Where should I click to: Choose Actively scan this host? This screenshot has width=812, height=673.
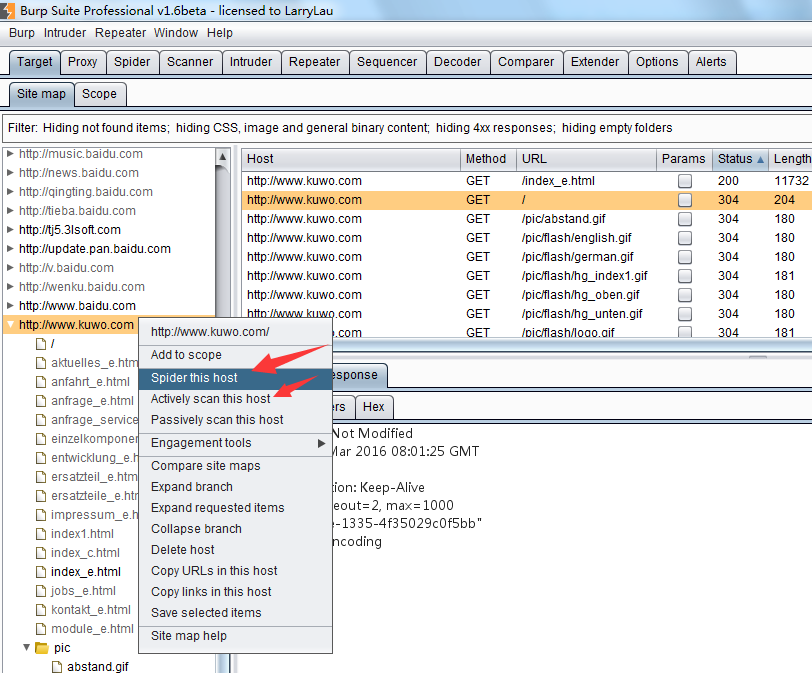(210, 399)
